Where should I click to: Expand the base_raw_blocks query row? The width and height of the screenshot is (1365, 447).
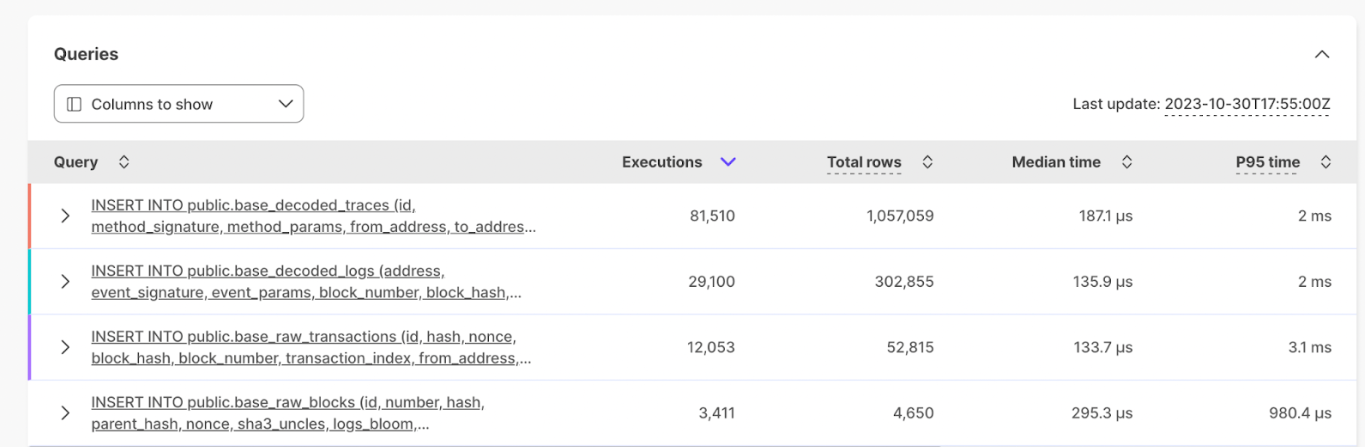[x=65, y=413]
